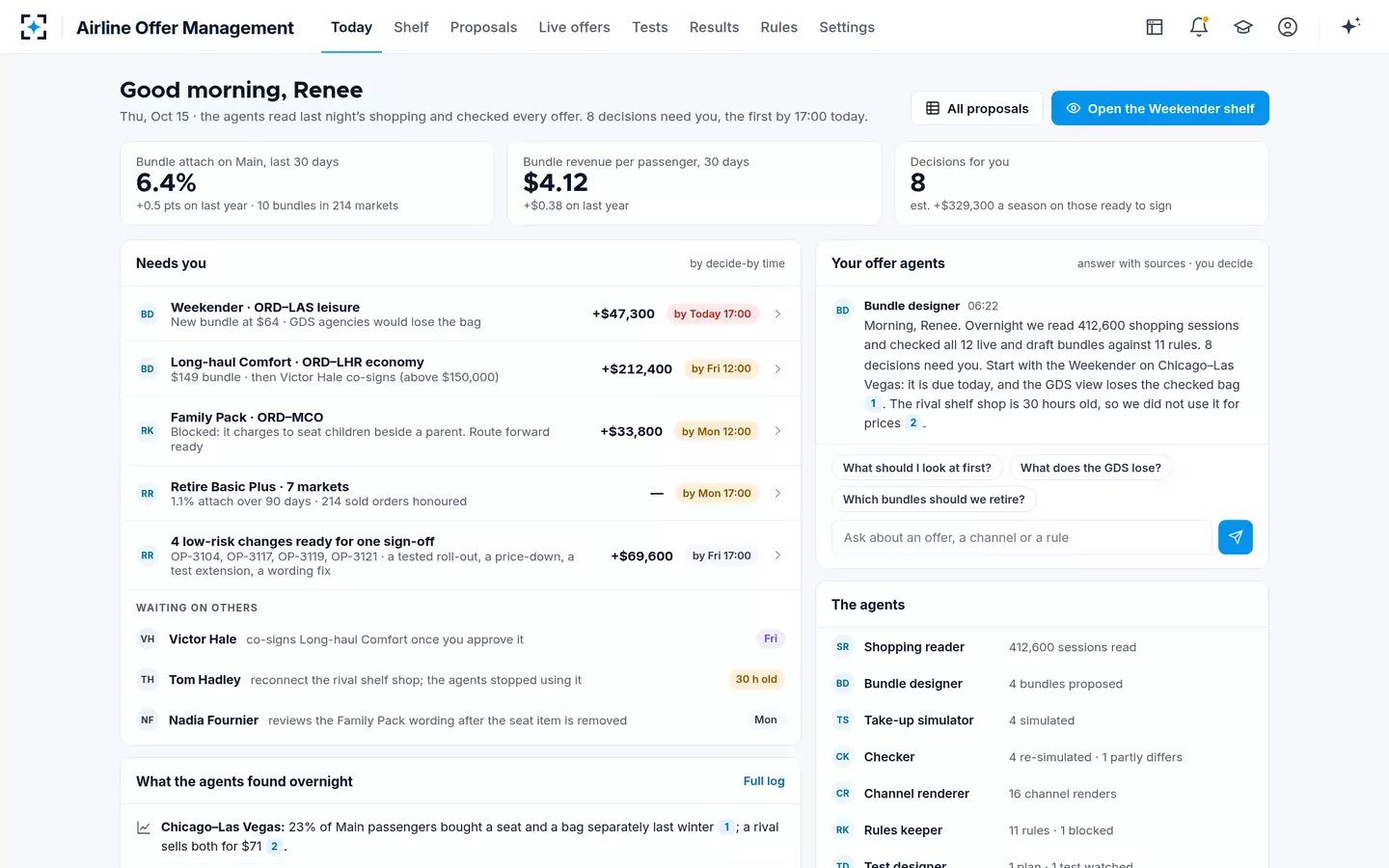Expand the Family Pack ORD–MCO row chevron

[778, 431]
